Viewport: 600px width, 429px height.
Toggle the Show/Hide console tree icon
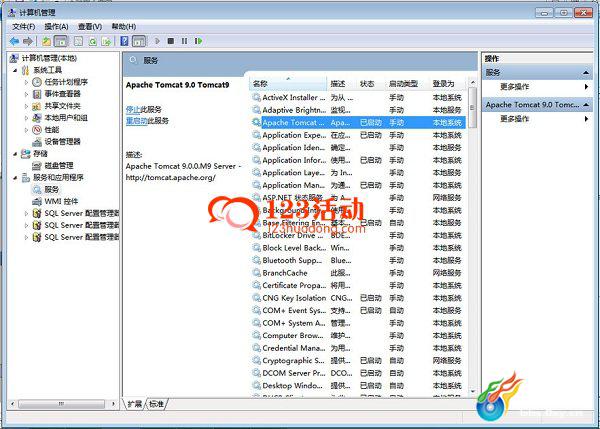coord(60,41)
